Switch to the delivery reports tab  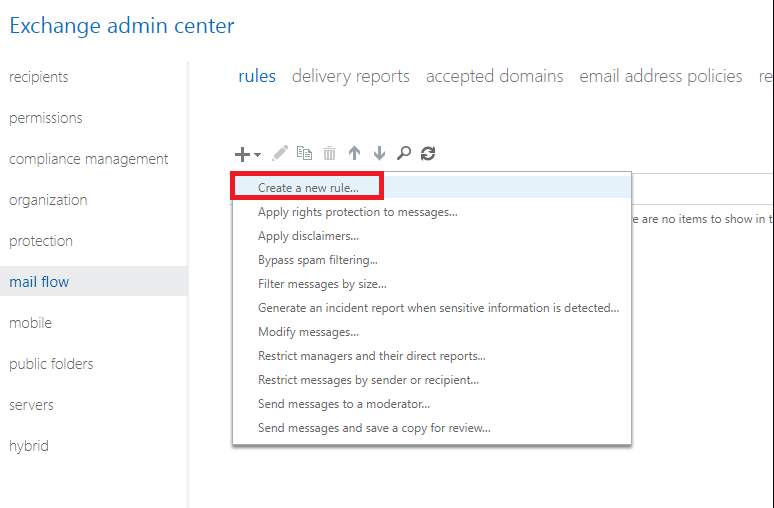point(351,76)
